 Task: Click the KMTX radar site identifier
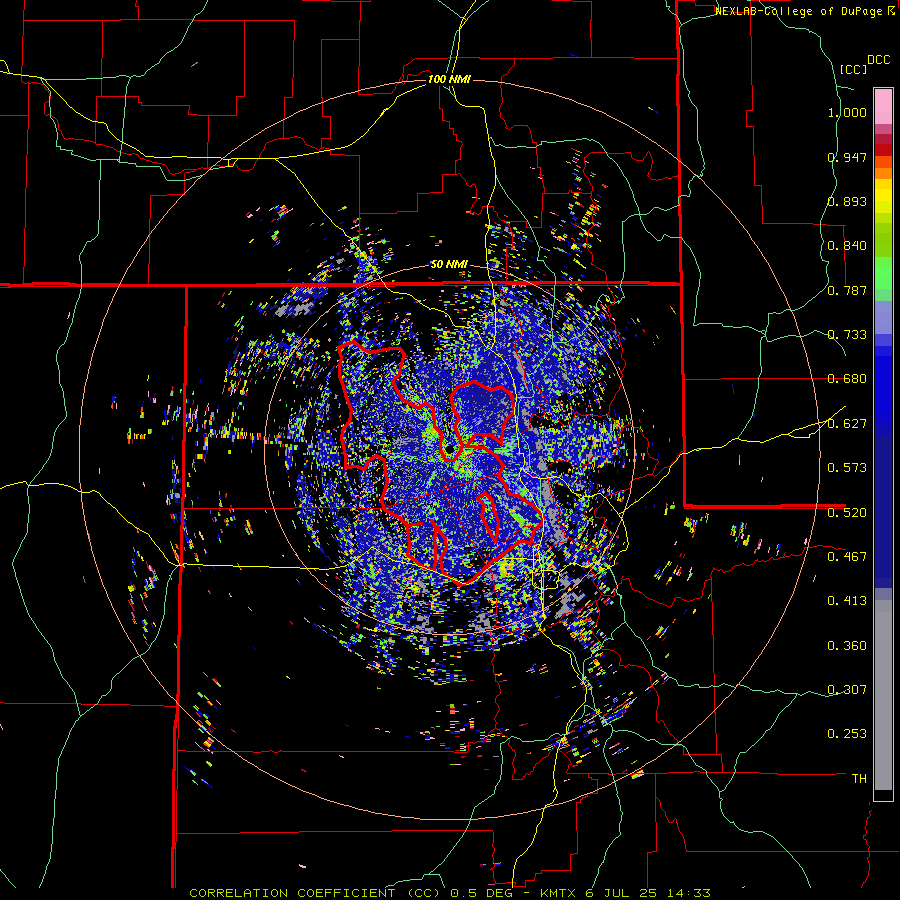(x=560, y=893)
